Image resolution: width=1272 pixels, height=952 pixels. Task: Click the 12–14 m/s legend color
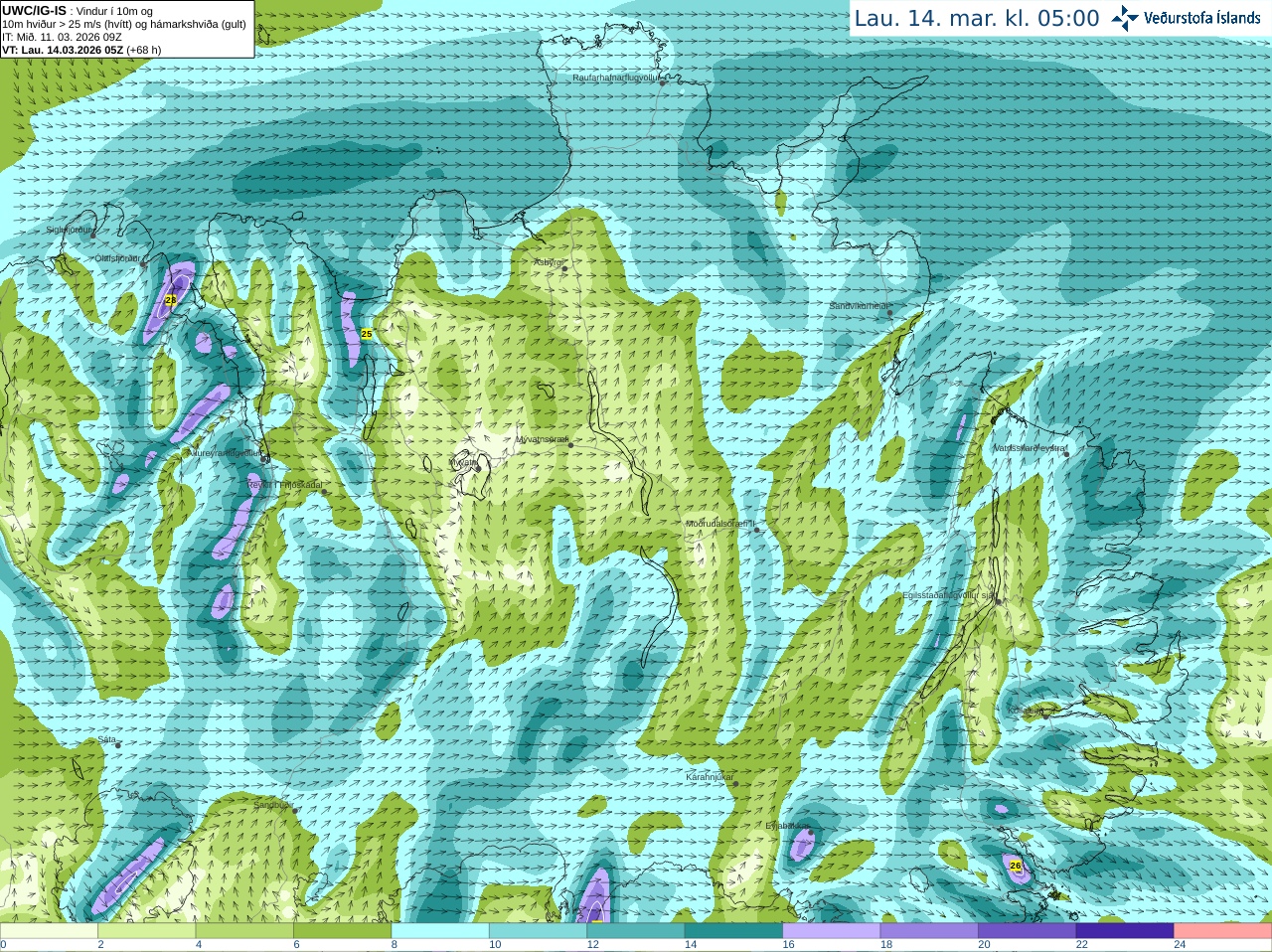coord(636,931)
